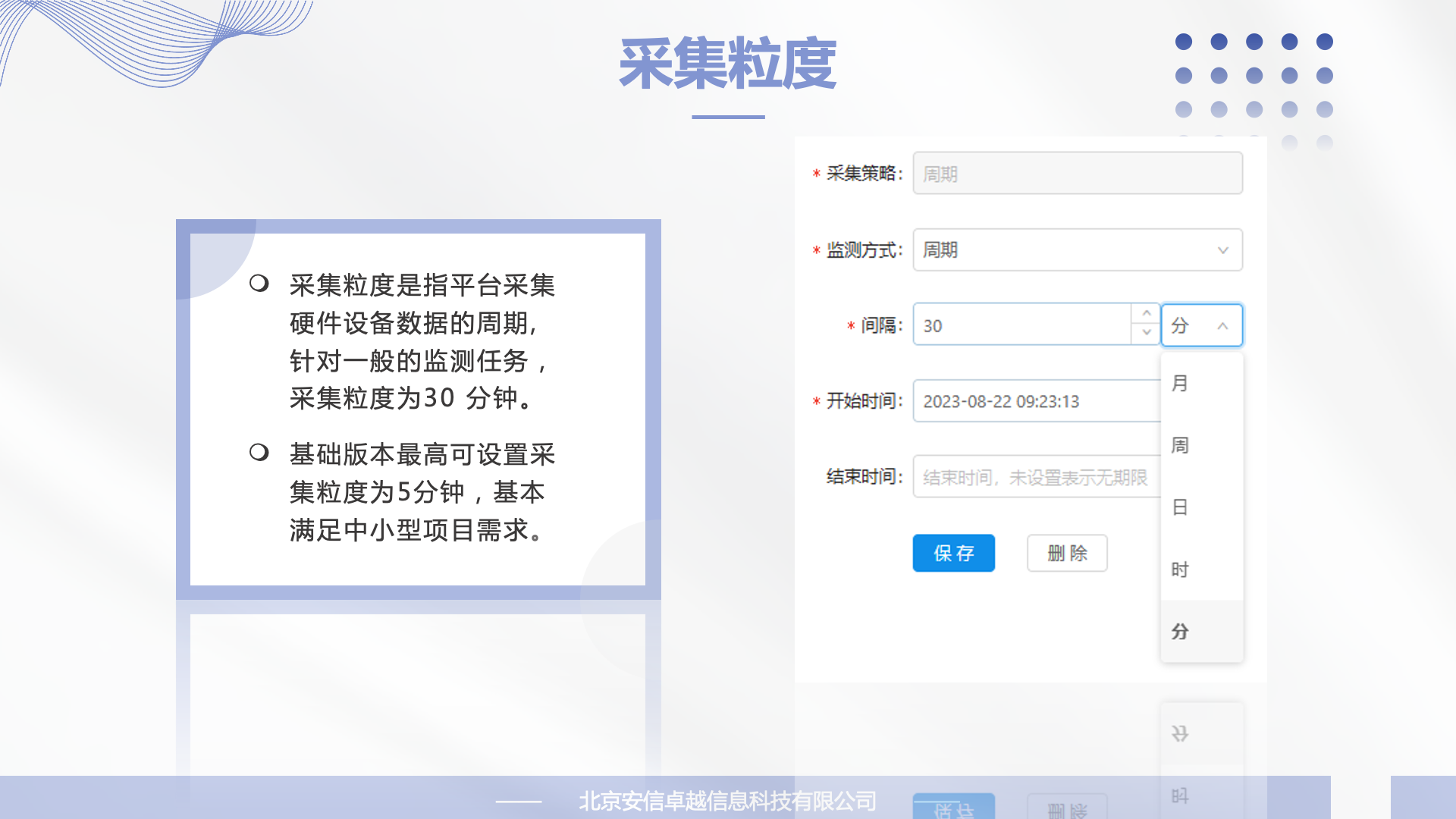Choose 时 in the unit dropdown list

(1201, 570)
